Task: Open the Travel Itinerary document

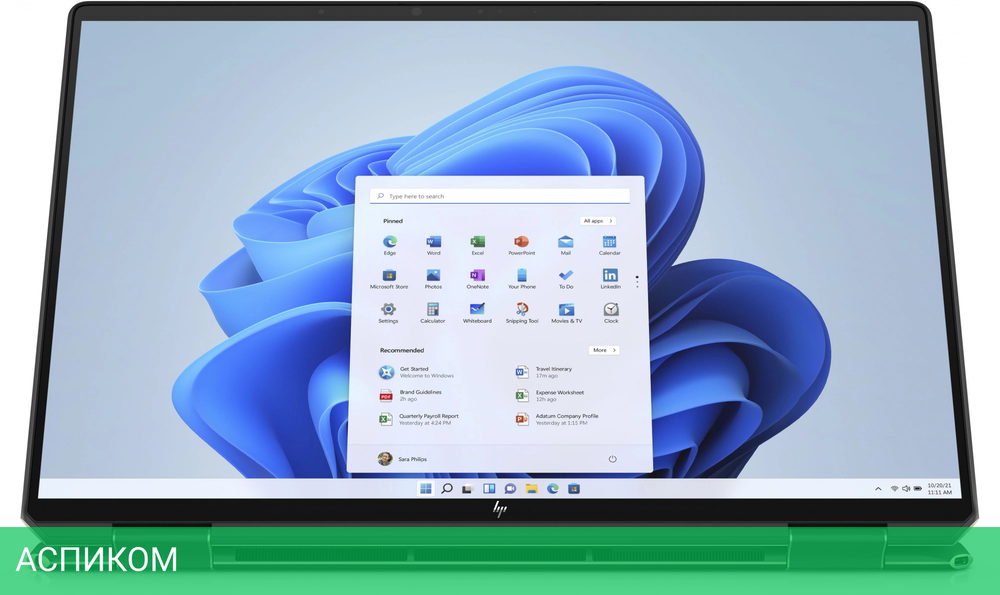Action: point(553,372)
